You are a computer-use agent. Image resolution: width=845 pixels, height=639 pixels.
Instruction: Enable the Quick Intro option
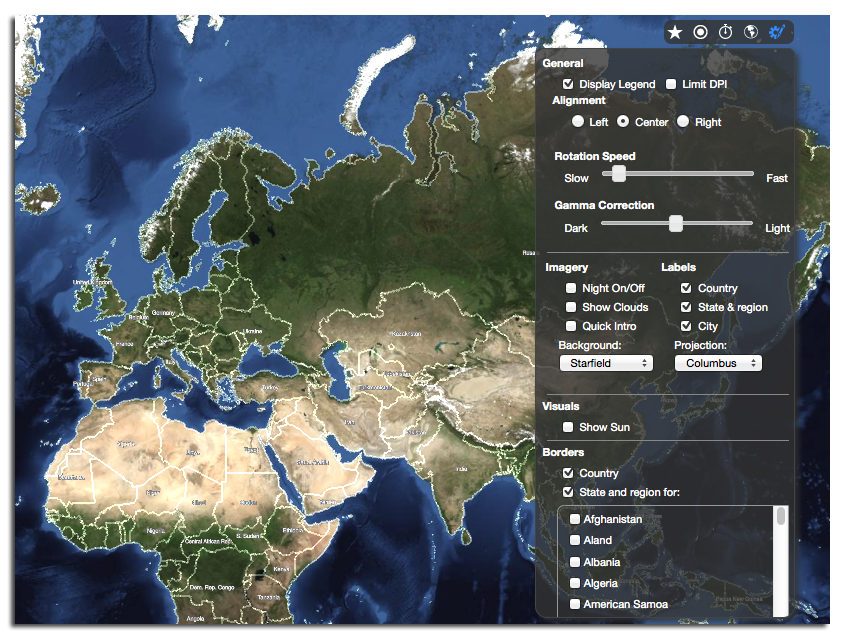pyautogui.click(x=571, y=325)
